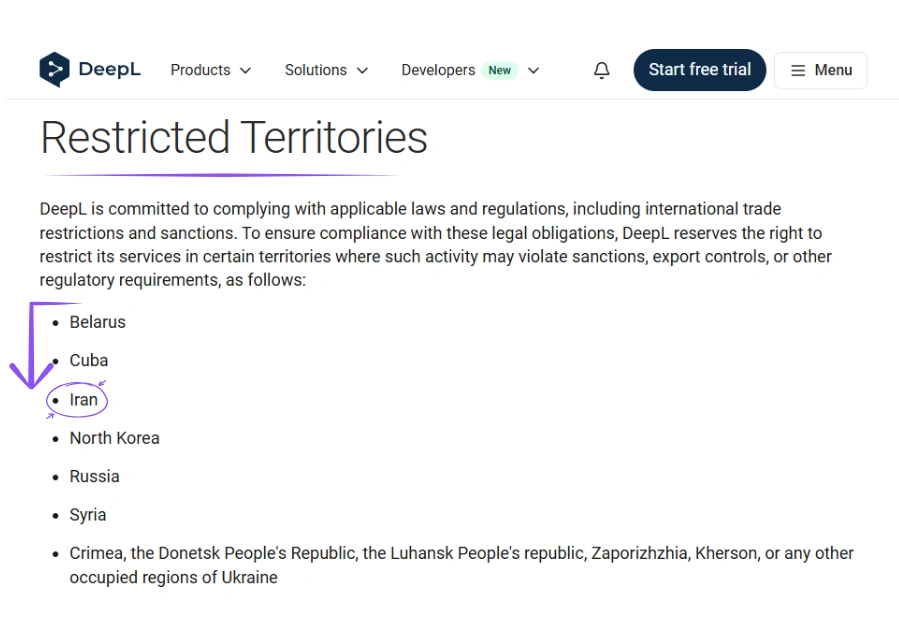This screenshot has width=899, height=635.
Task: Click the hamburger lines icon beside Menu
Action: tap(798, 70)
